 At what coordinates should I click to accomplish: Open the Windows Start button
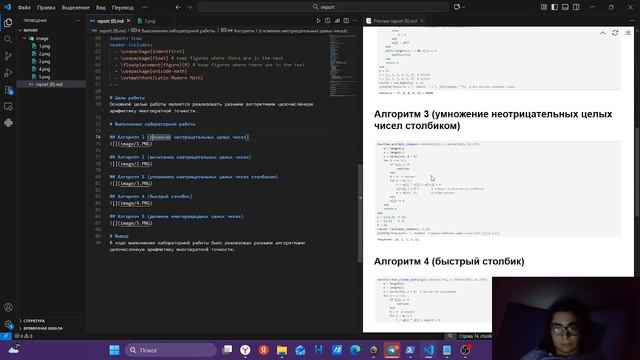[114, 350]
